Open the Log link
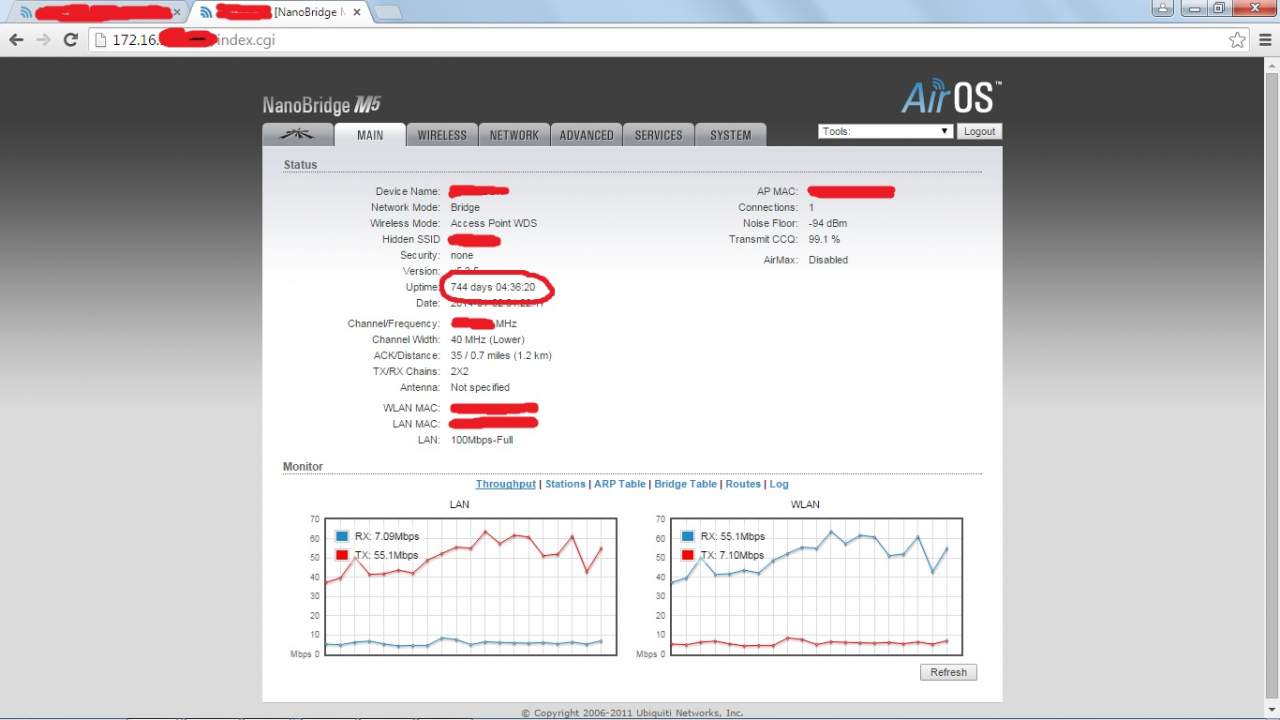The image size is (1280, 720). click(x=779, y=484)
